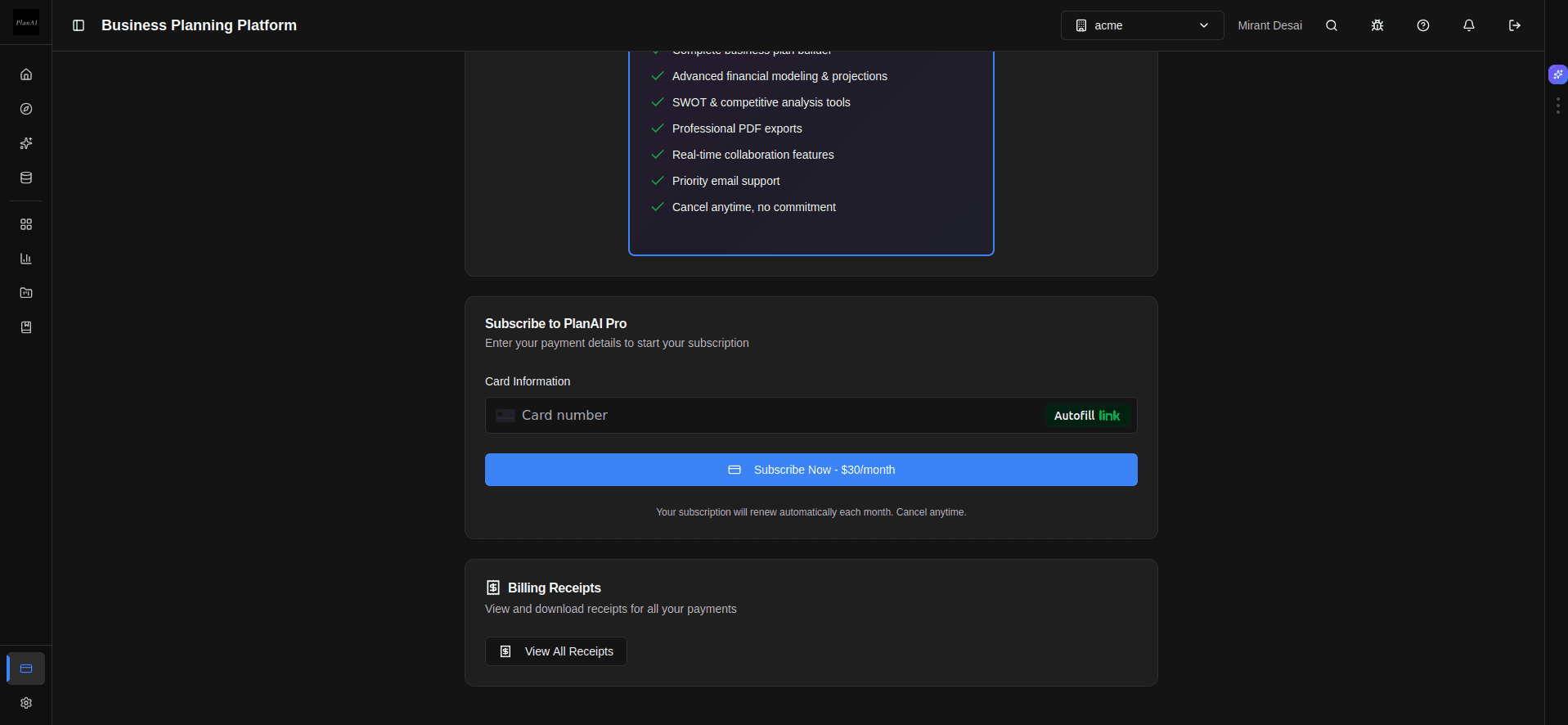Click 'Advanced financial modeling & projections' text
The width and height of the screenshot is (1568, 725).
click(x=780, y=76)
